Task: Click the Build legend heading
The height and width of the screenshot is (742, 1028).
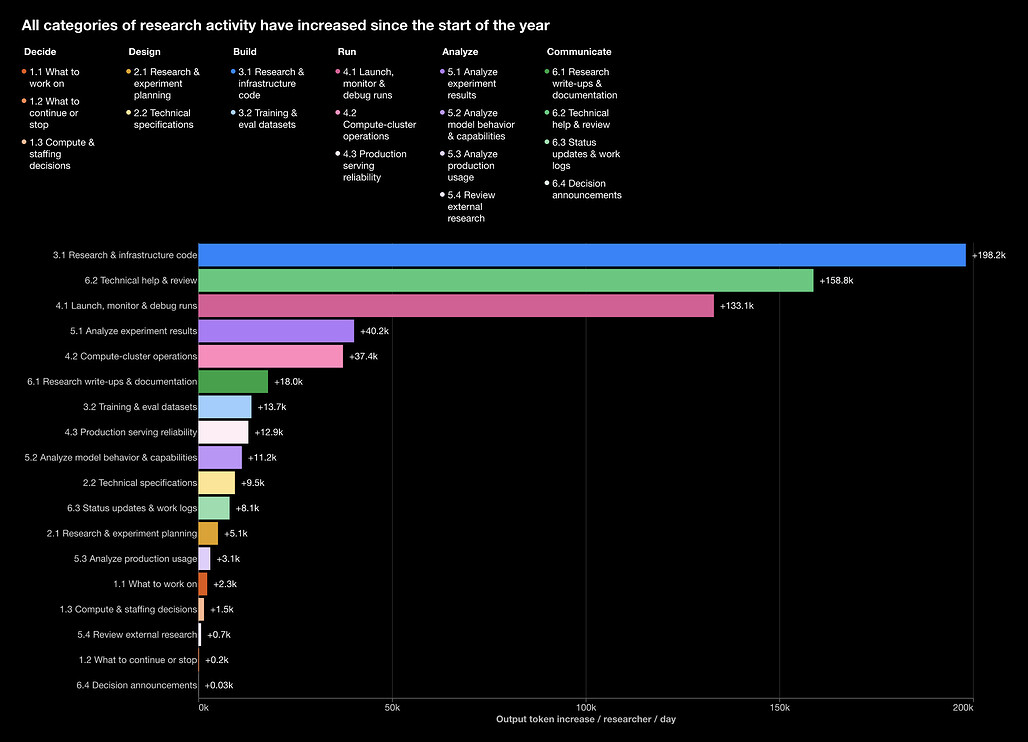Action: point(245,52)
